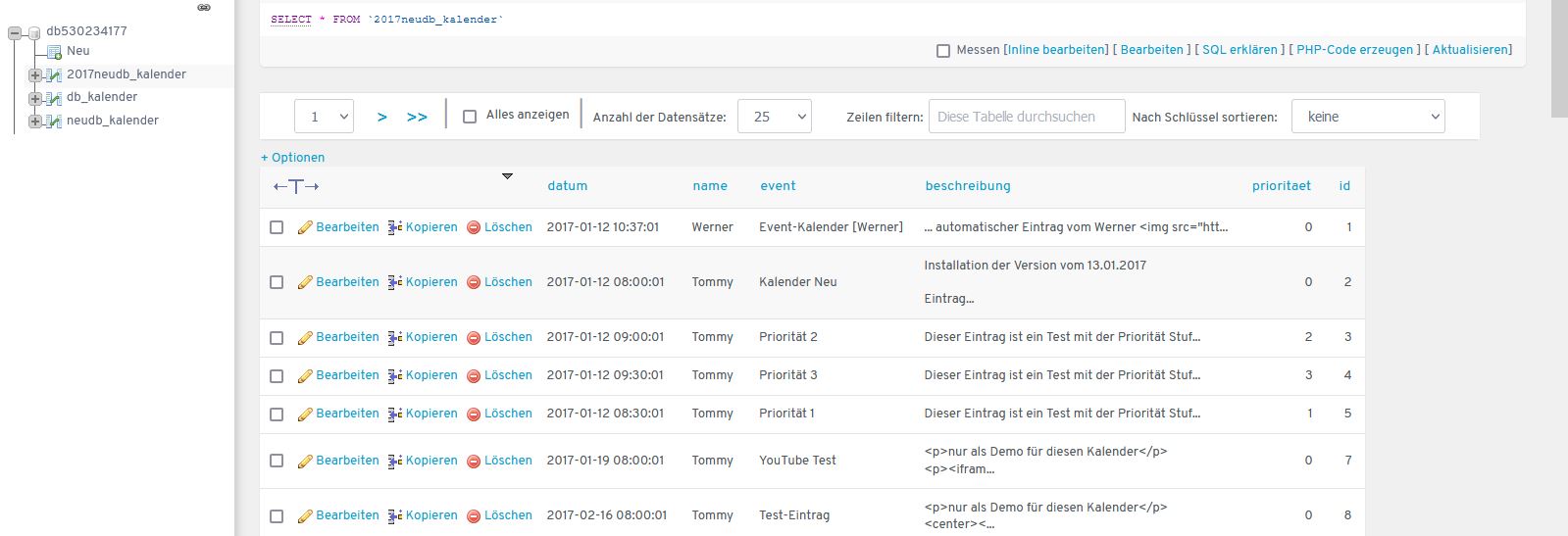
Task: Click the PHP-Code erzeugen link
Action: pos(1354,50)
